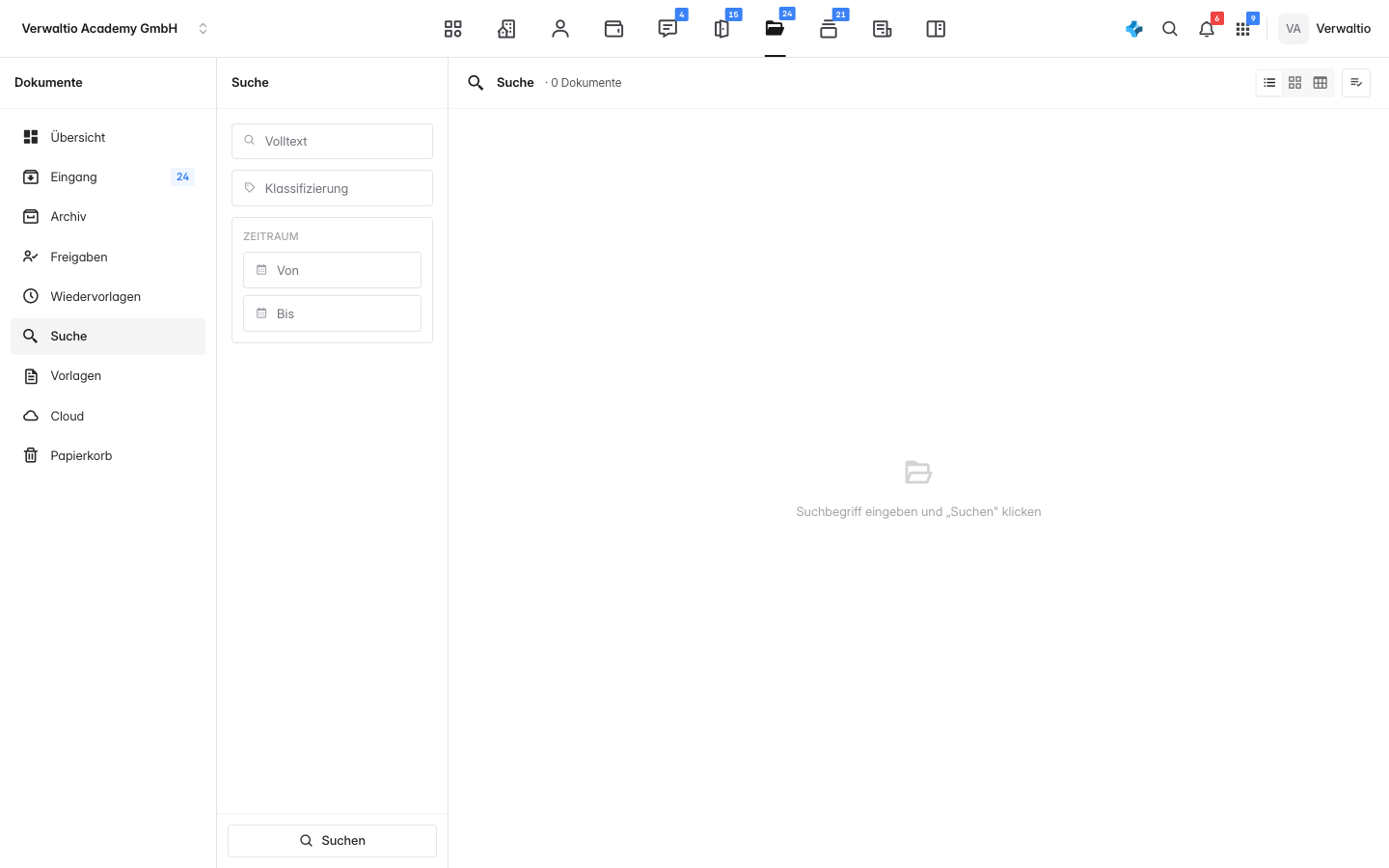
Task: Open the person icon in top navigation
Action: (560, 29)
